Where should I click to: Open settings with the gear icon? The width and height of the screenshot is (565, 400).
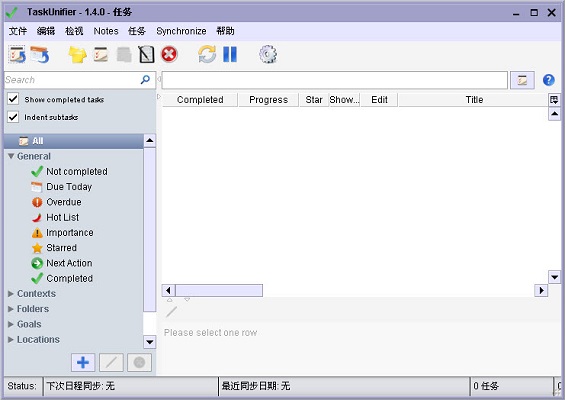click(268, 54)
